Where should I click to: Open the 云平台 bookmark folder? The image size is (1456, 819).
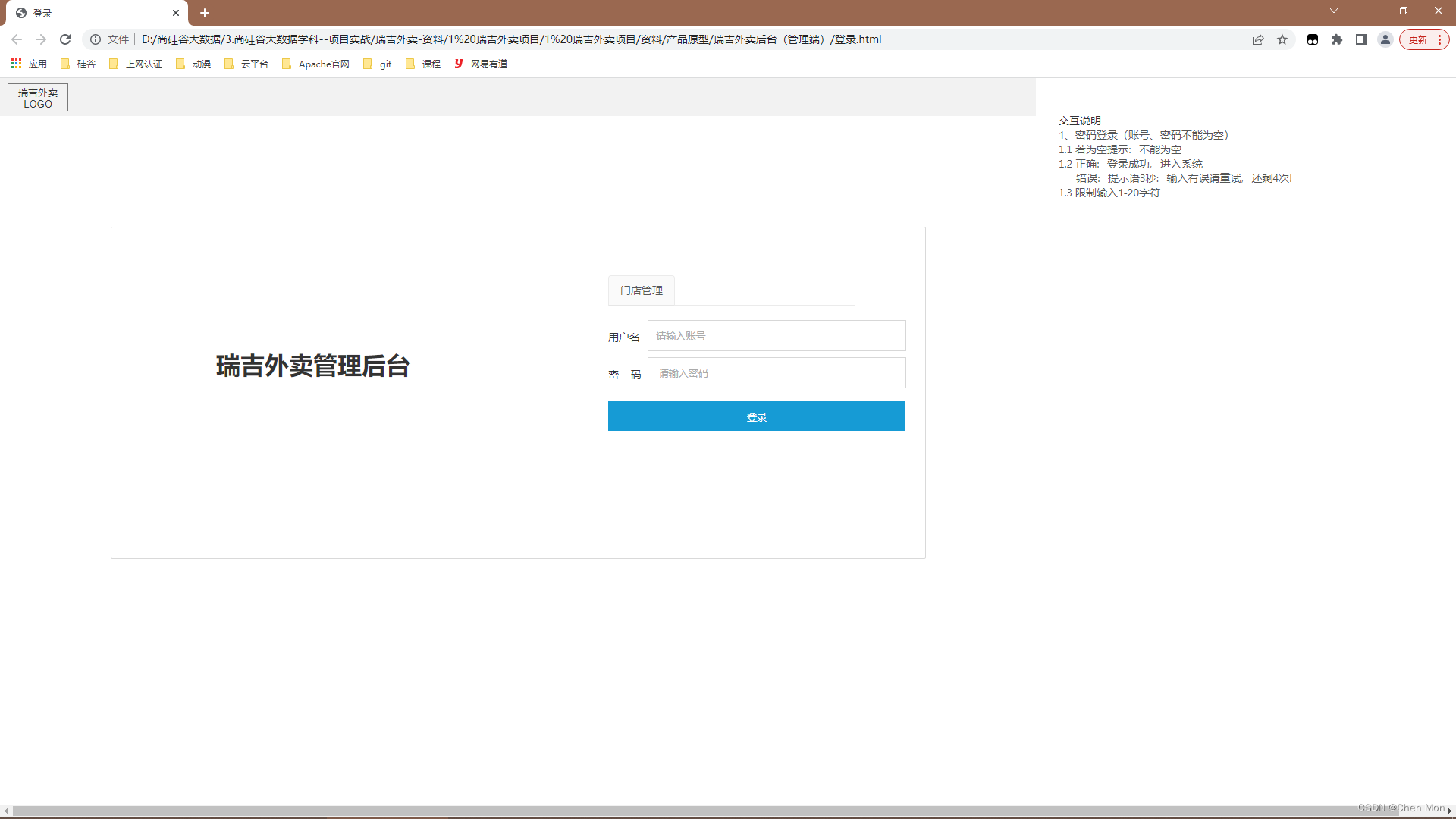point(246,64)
